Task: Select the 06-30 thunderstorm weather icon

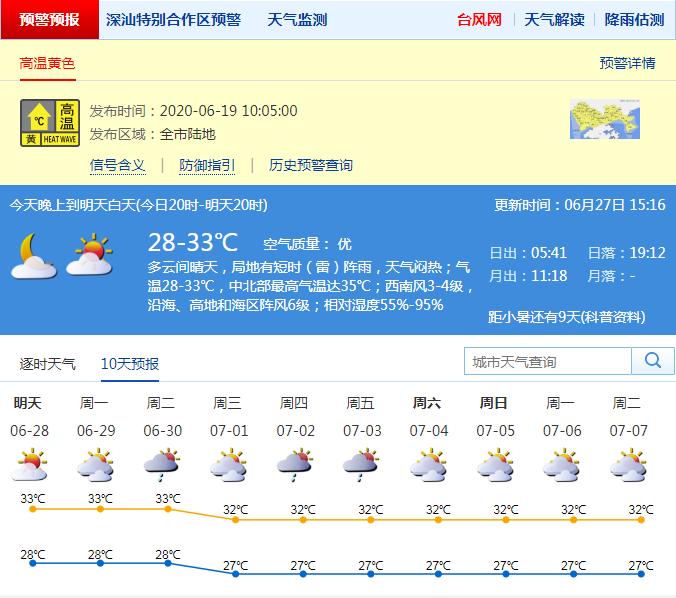Action: pyautogui.click(x=161, y=465)
